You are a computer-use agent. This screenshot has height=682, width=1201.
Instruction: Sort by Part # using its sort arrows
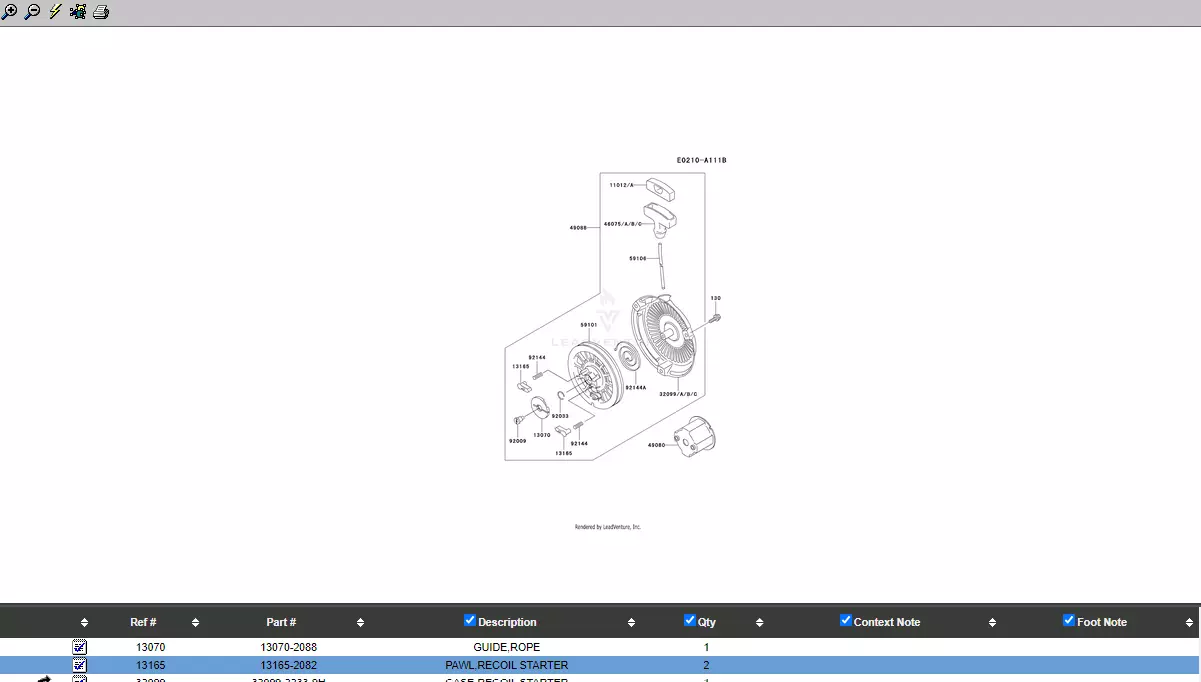click(360, 622)
